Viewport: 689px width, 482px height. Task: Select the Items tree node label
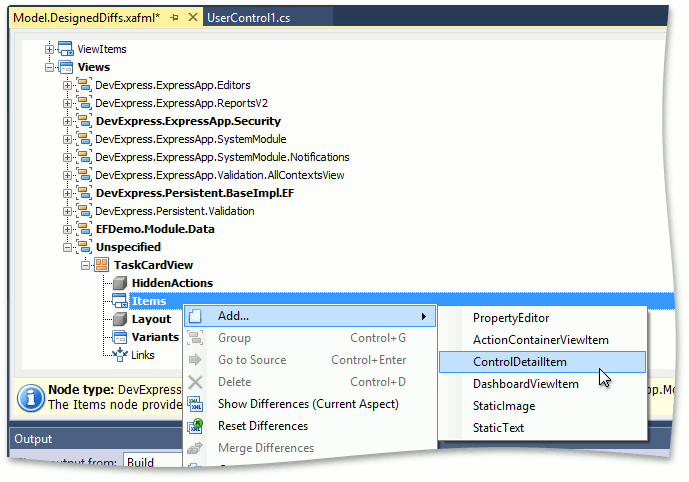click(149, 301)
